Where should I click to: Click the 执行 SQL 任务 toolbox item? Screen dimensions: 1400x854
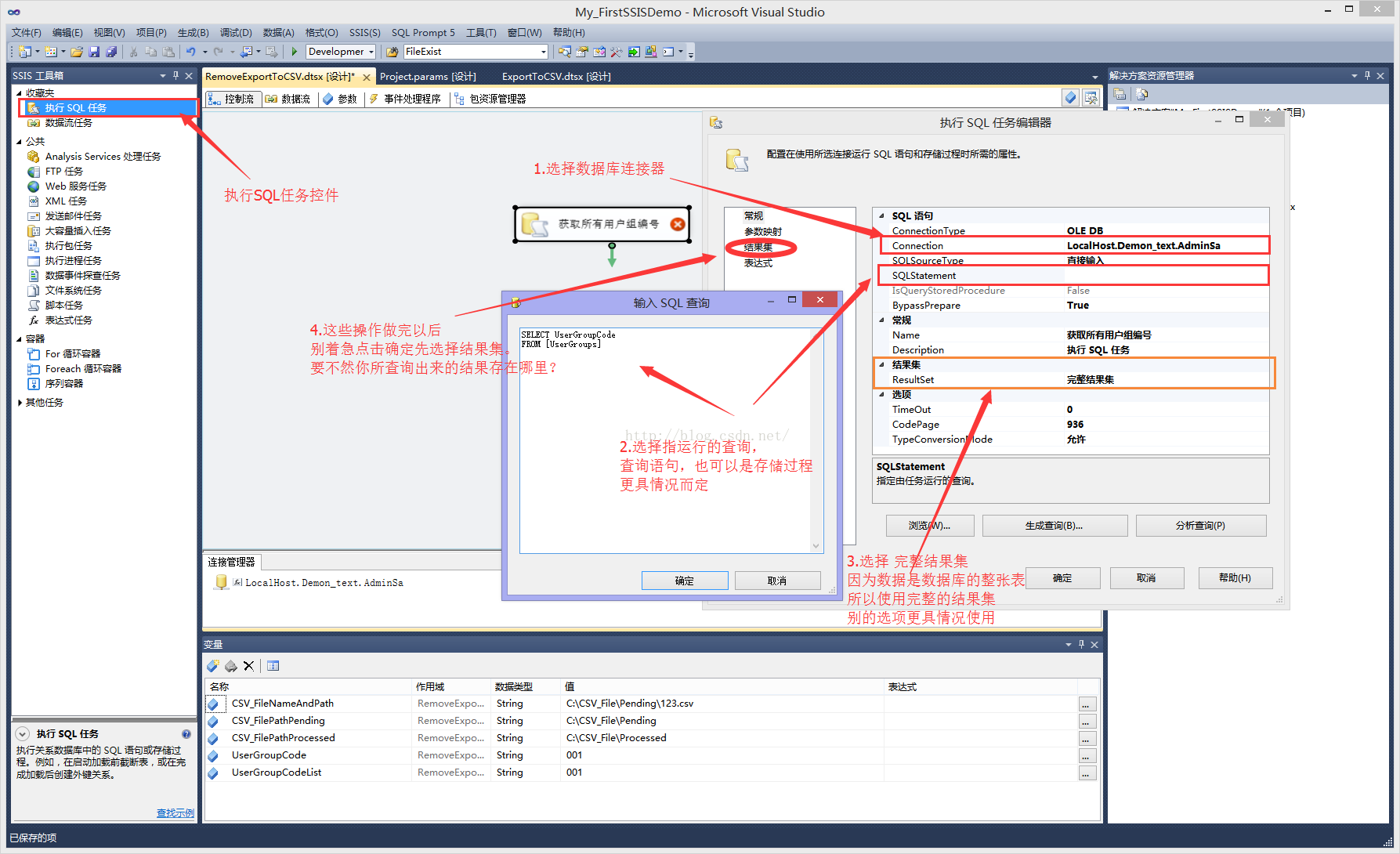point(107,108)
